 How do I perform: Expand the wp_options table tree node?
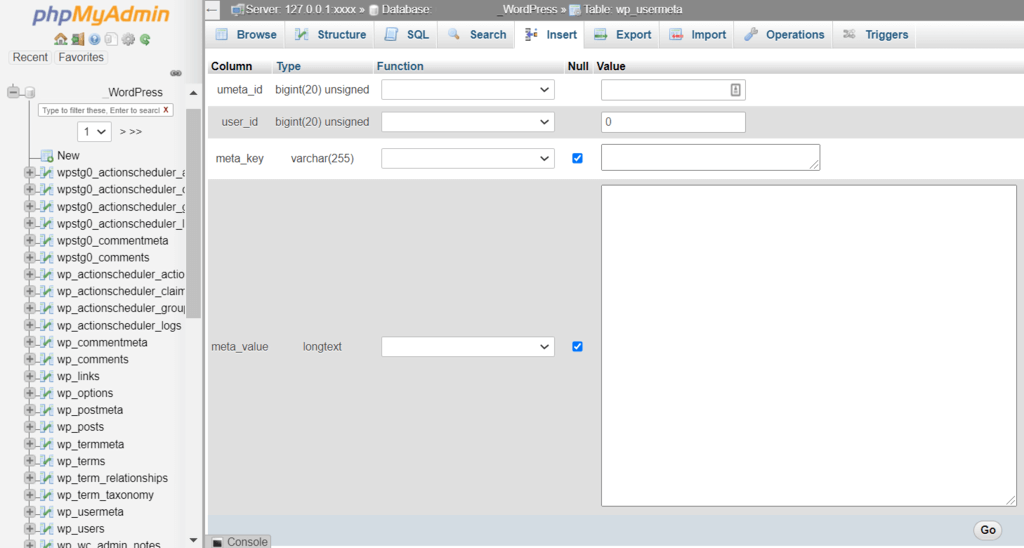(x=29, y=393)
